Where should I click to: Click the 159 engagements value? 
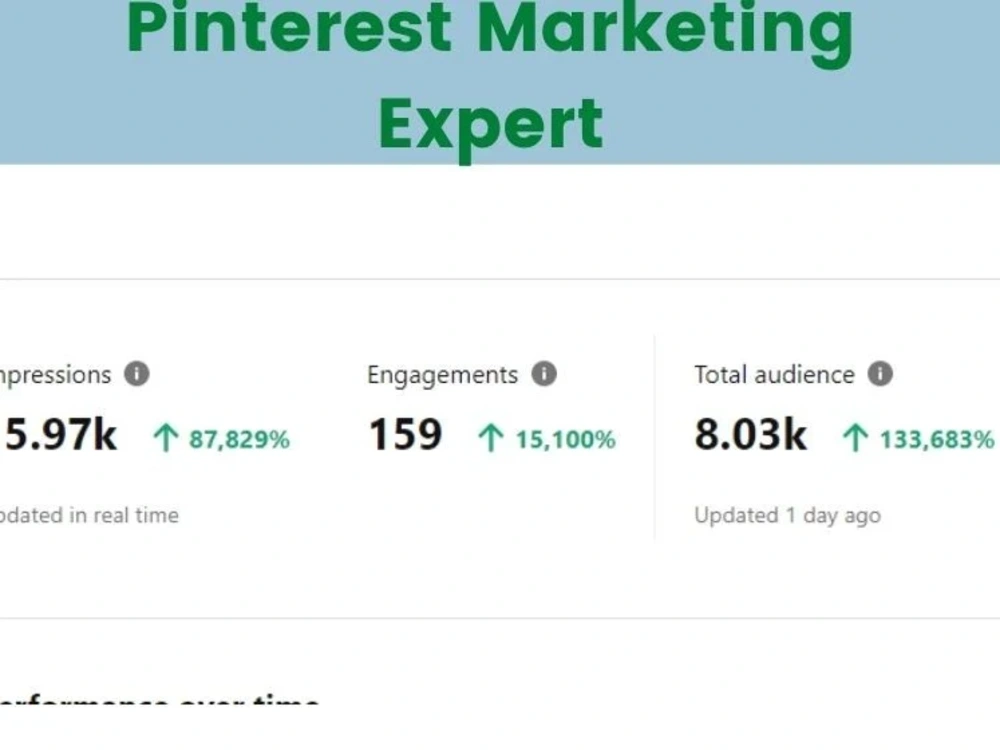[x=406, y=435]
